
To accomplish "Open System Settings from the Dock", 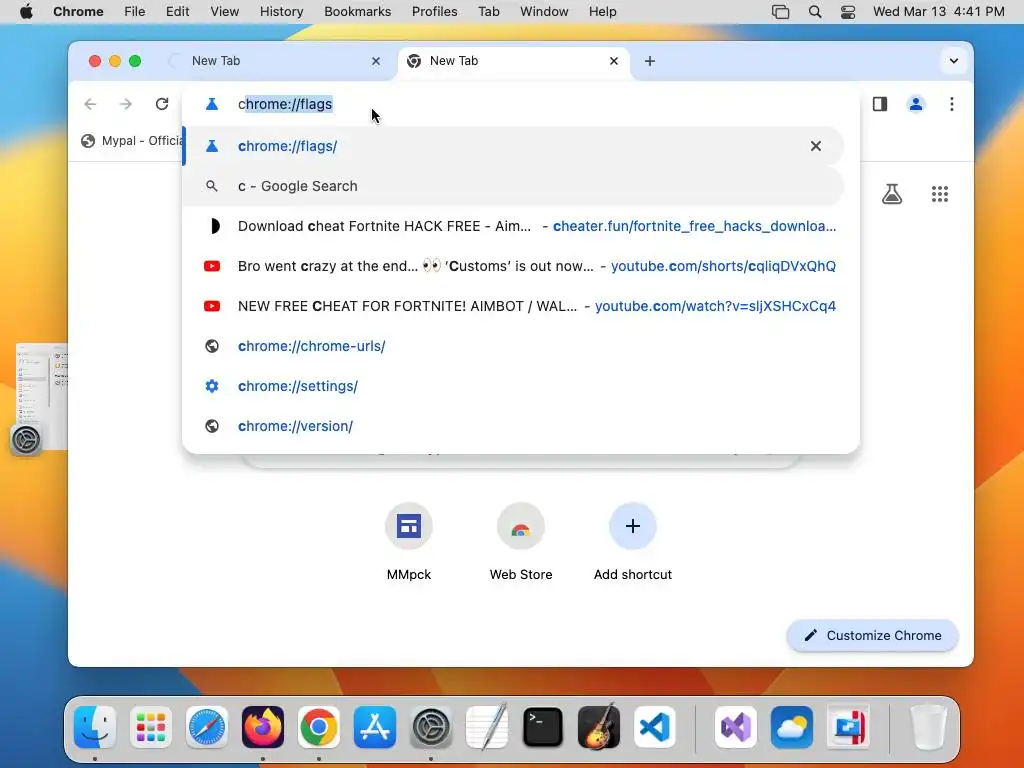I will pyautogui.click(x=431, y=727).
